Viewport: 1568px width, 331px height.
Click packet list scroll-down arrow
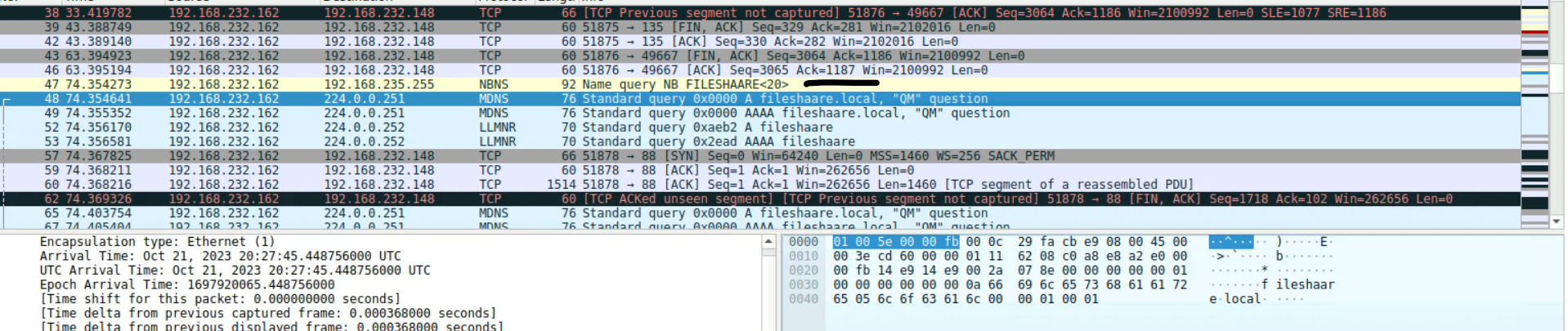click(x=1556, y=221)
